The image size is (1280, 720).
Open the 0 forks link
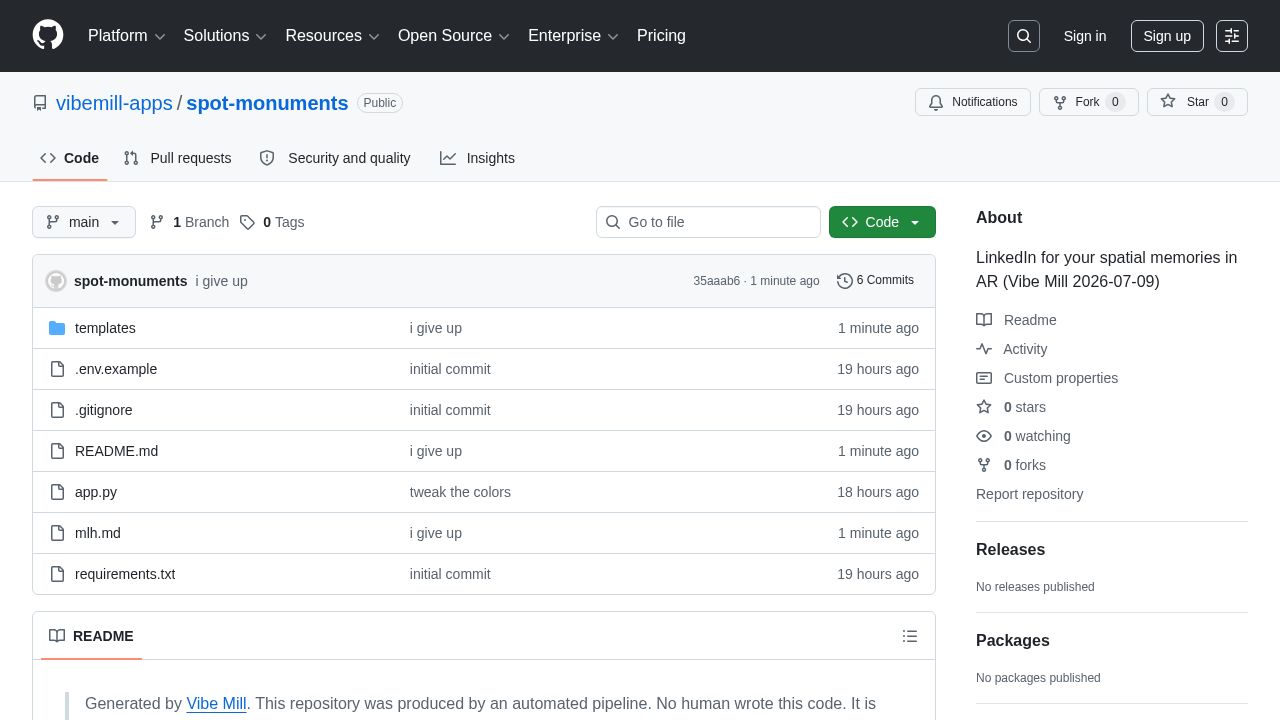coord(1011,465)
